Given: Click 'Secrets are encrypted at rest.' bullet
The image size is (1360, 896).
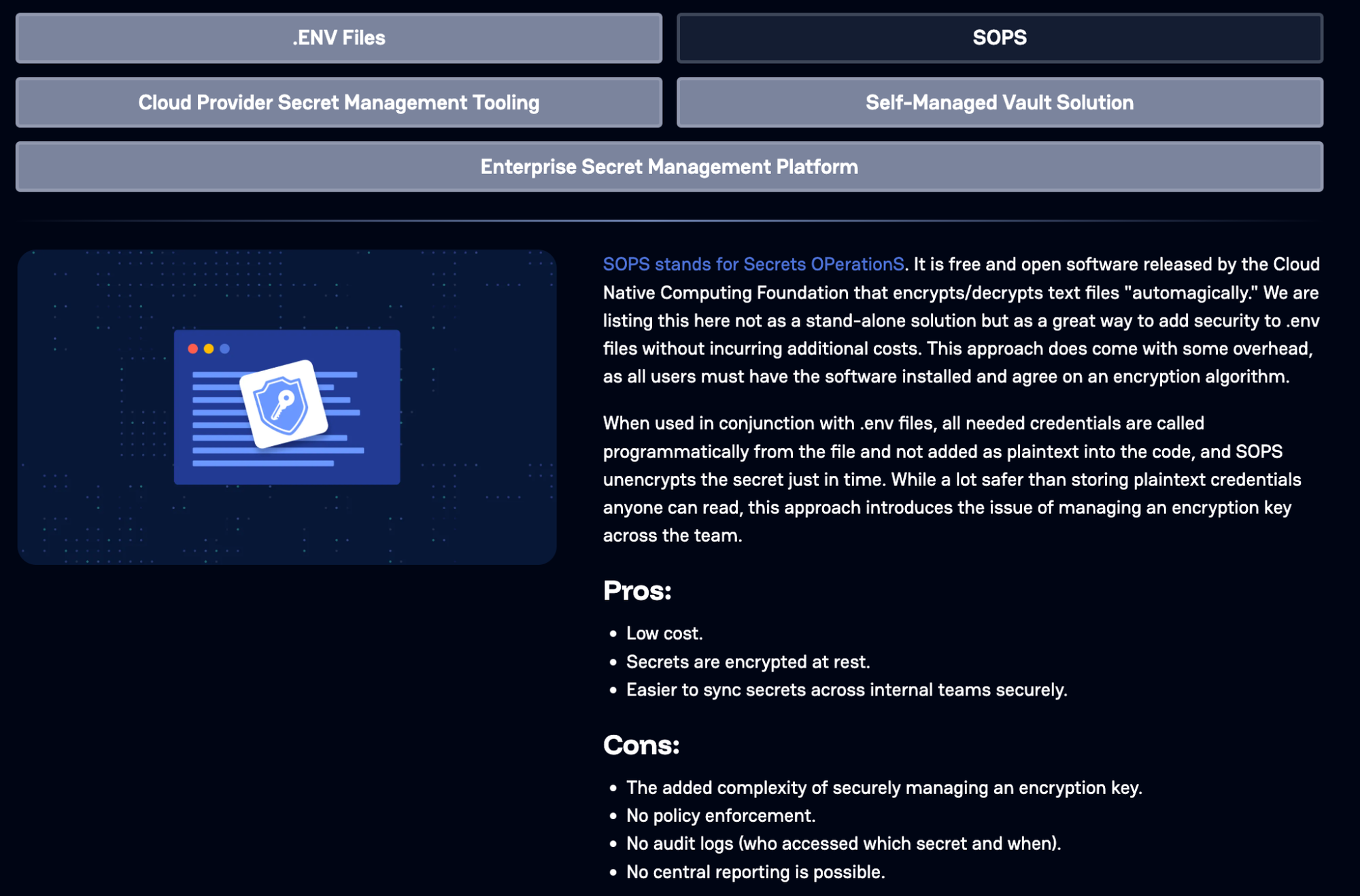Looking at the screenshot, I should (x=747, y=662).
